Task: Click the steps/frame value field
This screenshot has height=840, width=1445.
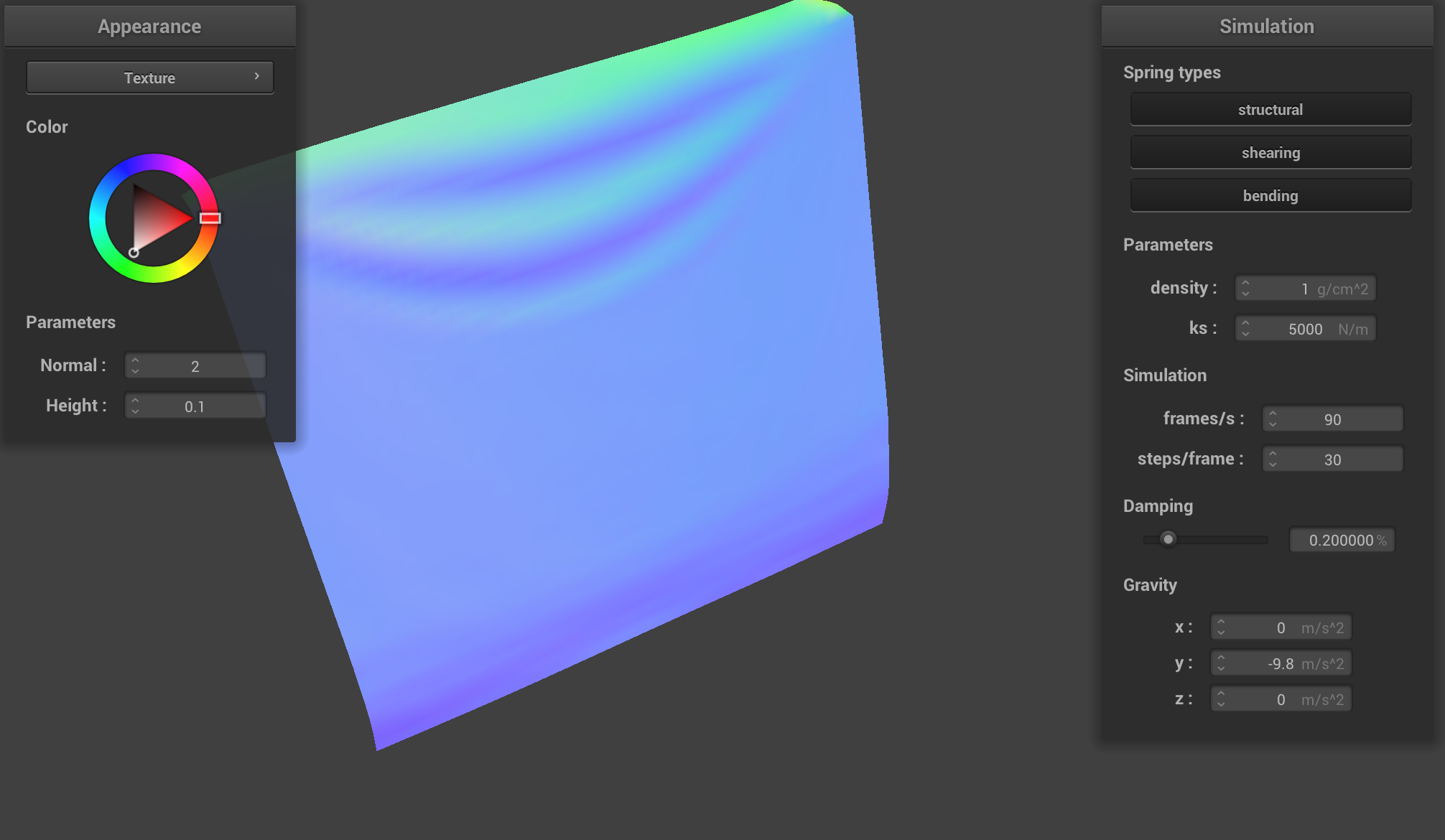Action: [x=1332, y=459]
